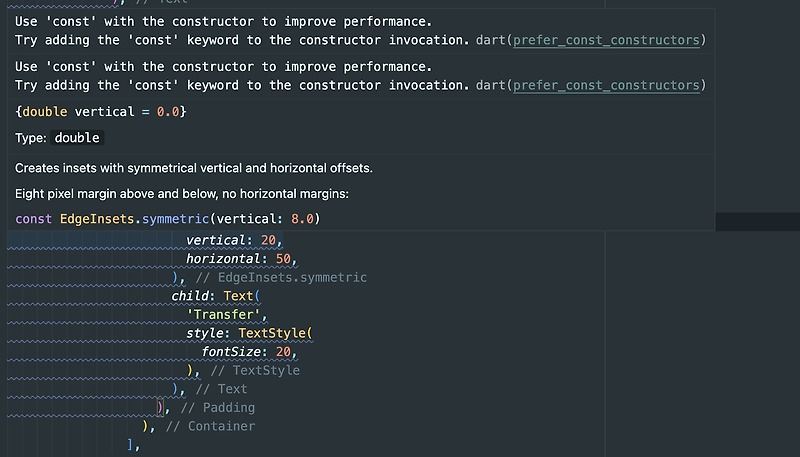Open the first prefer_const_constructors lint link
The image size is (800, 457).
(606, 40)
